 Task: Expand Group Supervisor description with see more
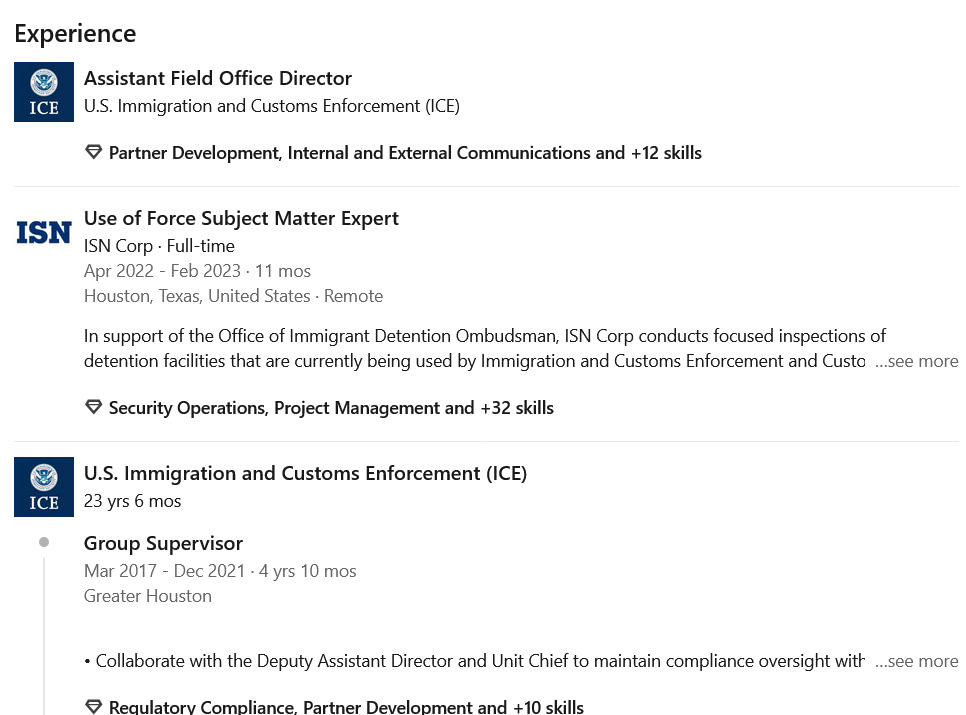tap(917, 661)
